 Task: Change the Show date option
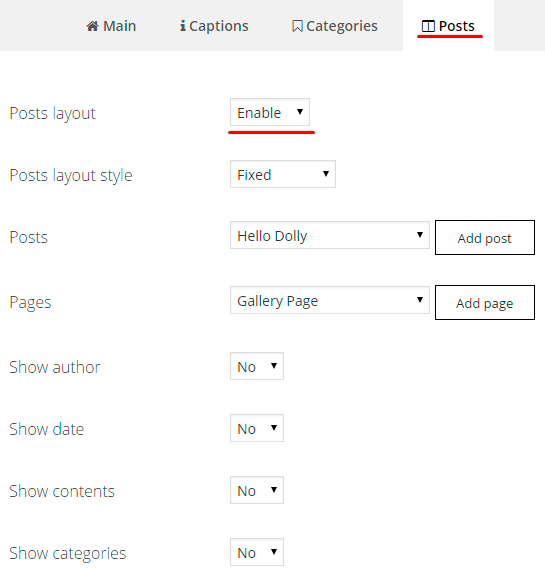click(257, 428)
